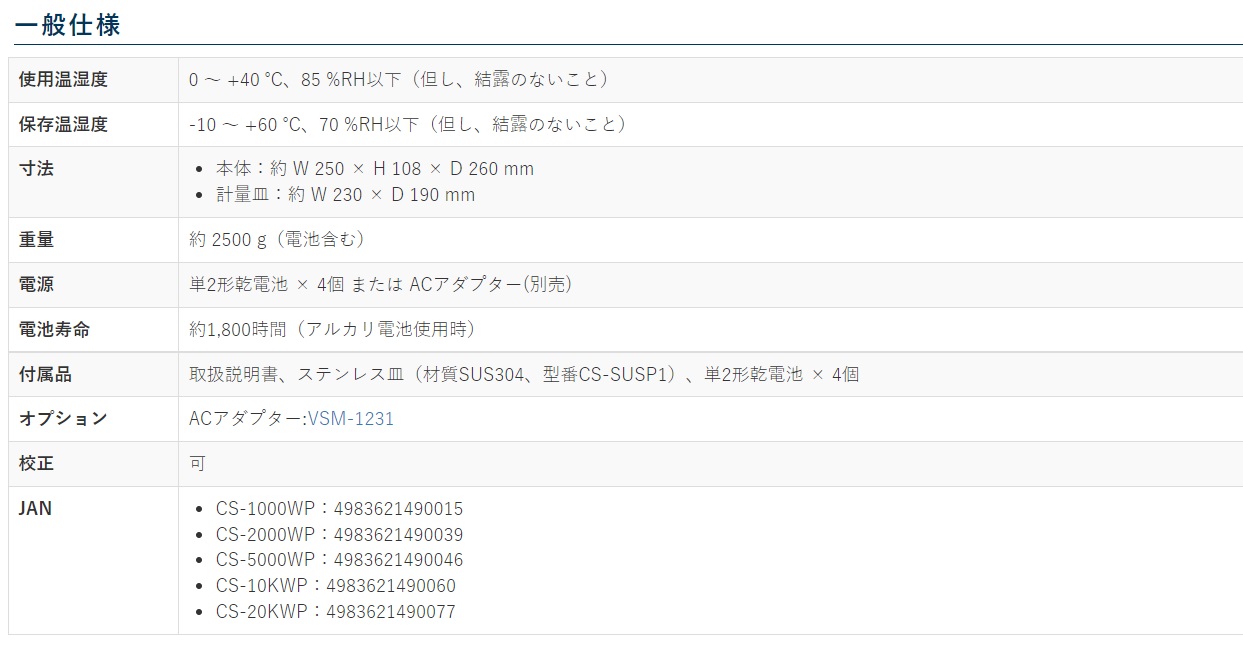
Task: Select the 寸法 row header cell
Action: (37, 169)
